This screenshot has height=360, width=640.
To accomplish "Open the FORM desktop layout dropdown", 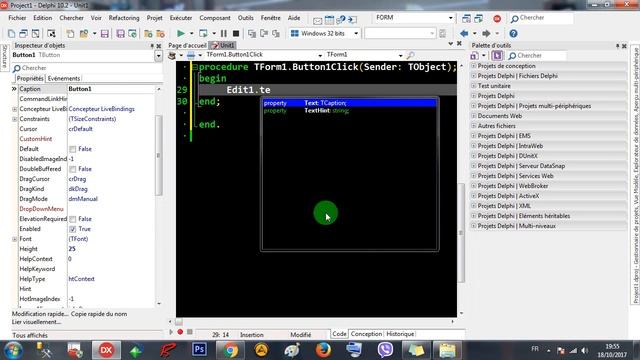I will click(451, 18).
